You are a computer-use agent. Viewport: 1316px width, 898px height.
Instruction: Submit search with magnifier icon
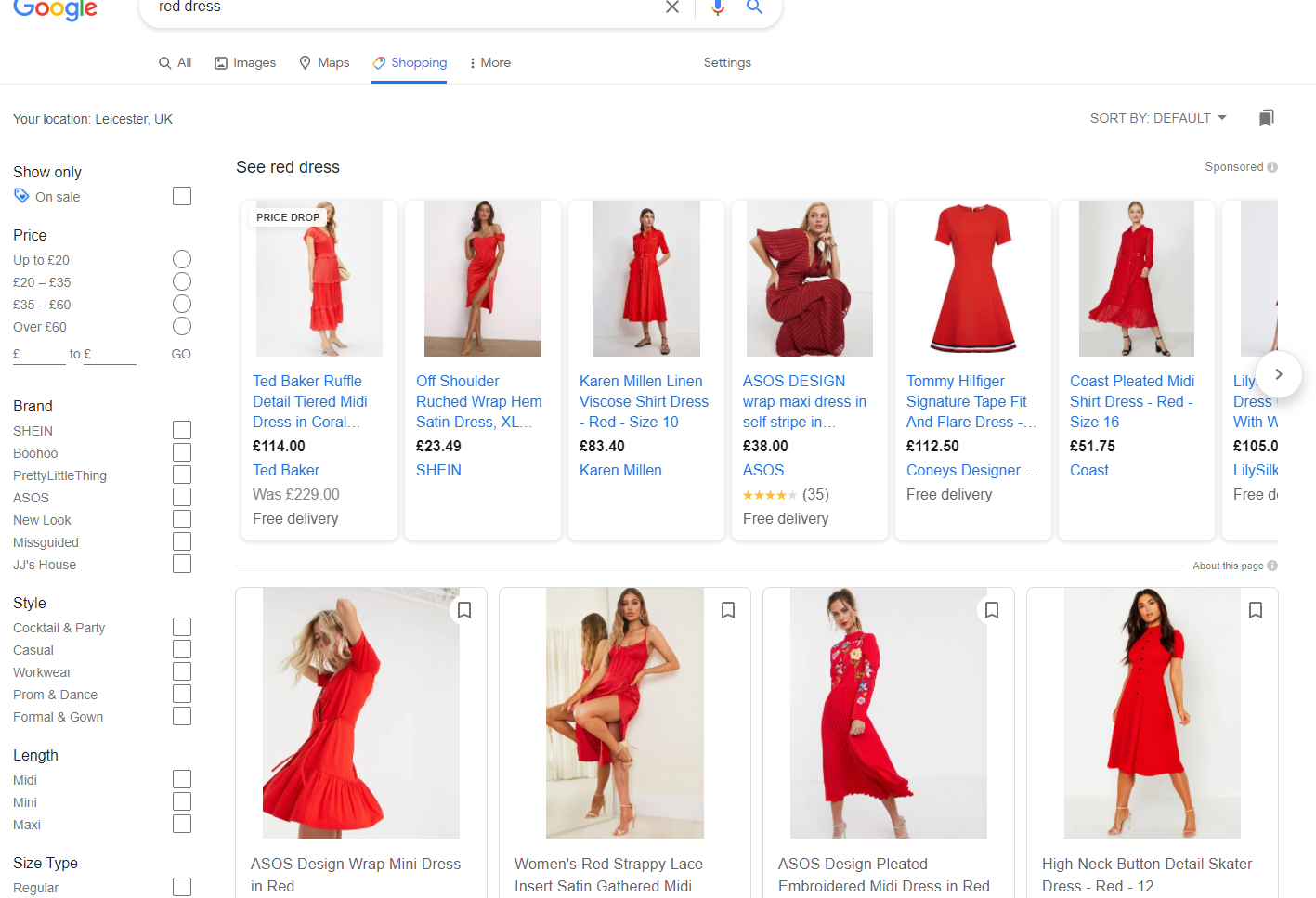[754, 7]
